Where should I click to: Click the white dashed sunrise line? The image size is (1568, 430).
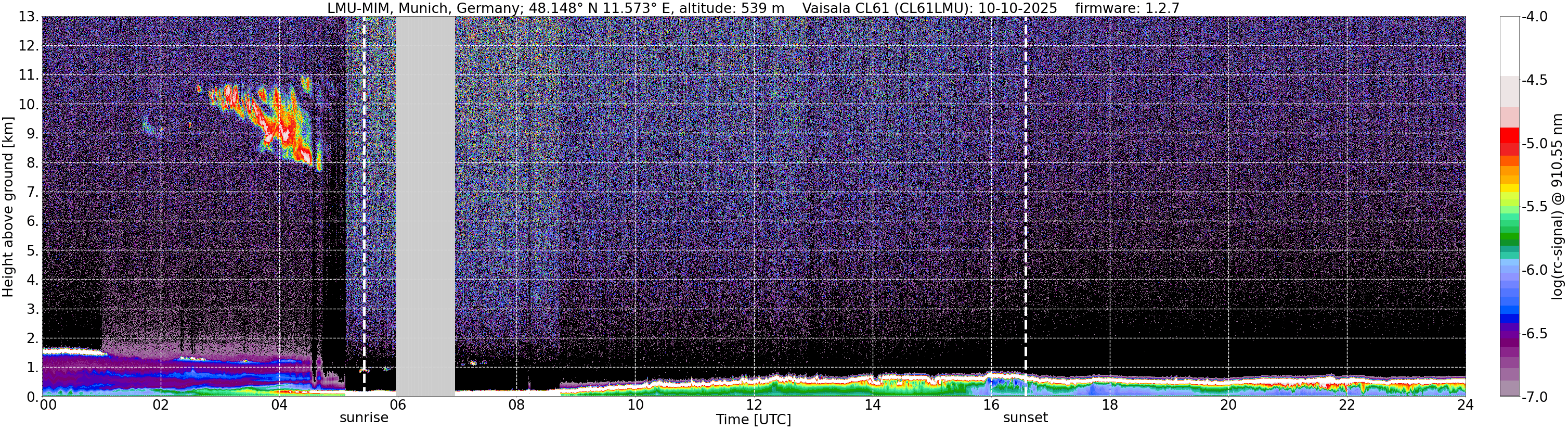point(364,207)
